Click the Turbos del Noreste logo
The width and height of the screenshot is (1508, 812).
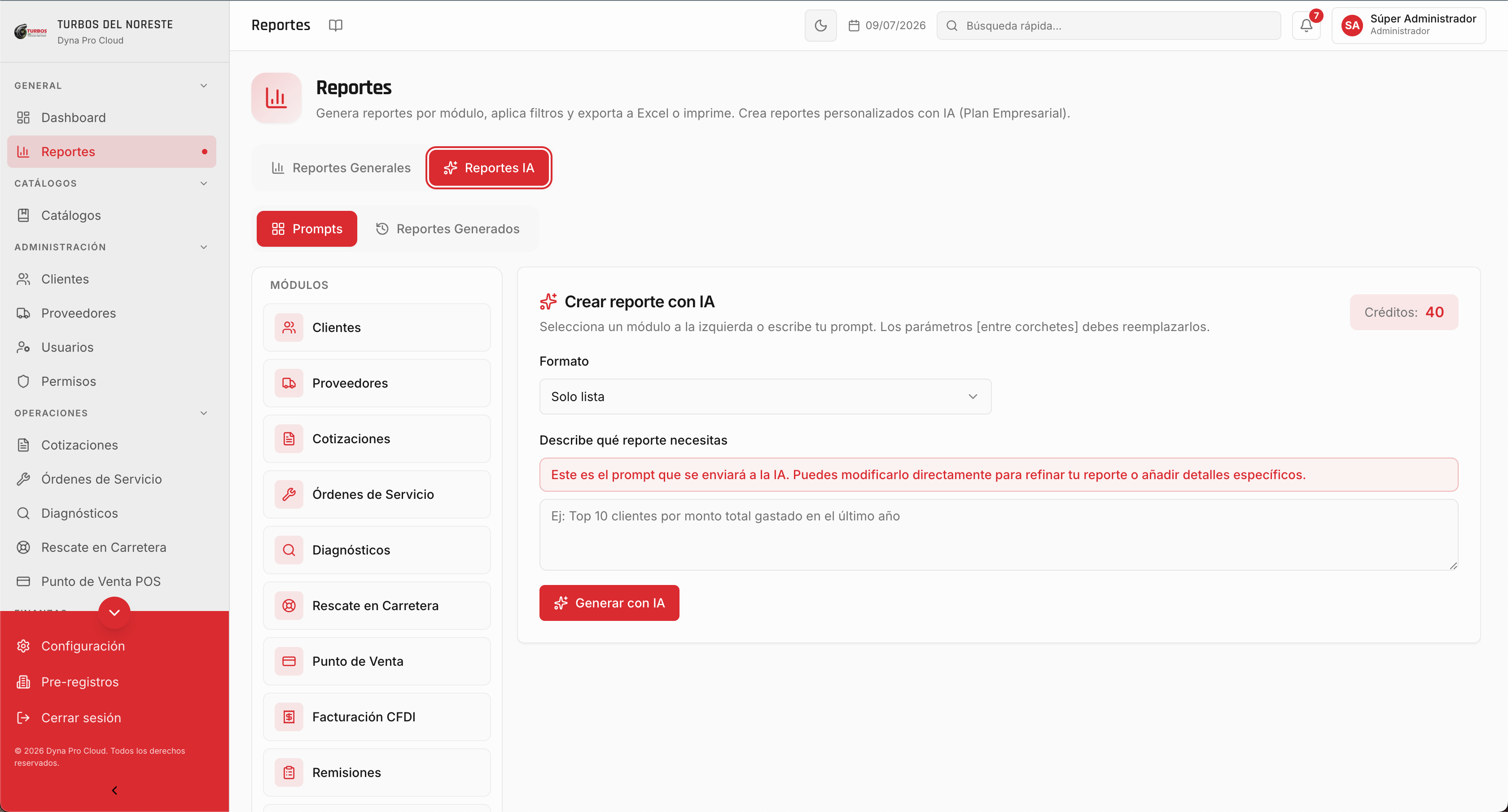[31, 31]
